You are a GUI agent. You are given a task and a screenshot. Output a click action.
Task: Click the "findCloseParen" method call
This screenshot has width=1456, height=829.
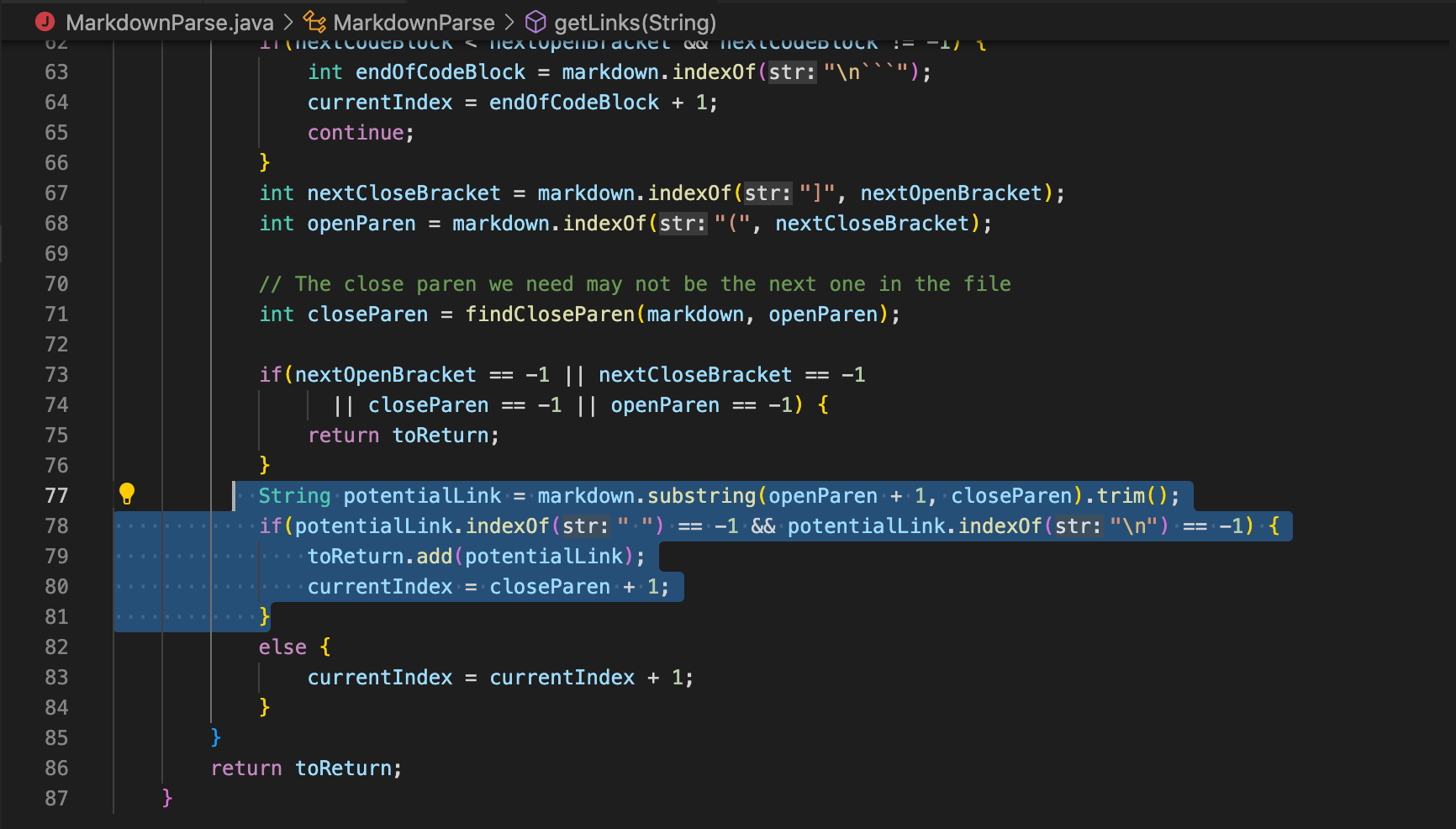[x=551, y=314]
